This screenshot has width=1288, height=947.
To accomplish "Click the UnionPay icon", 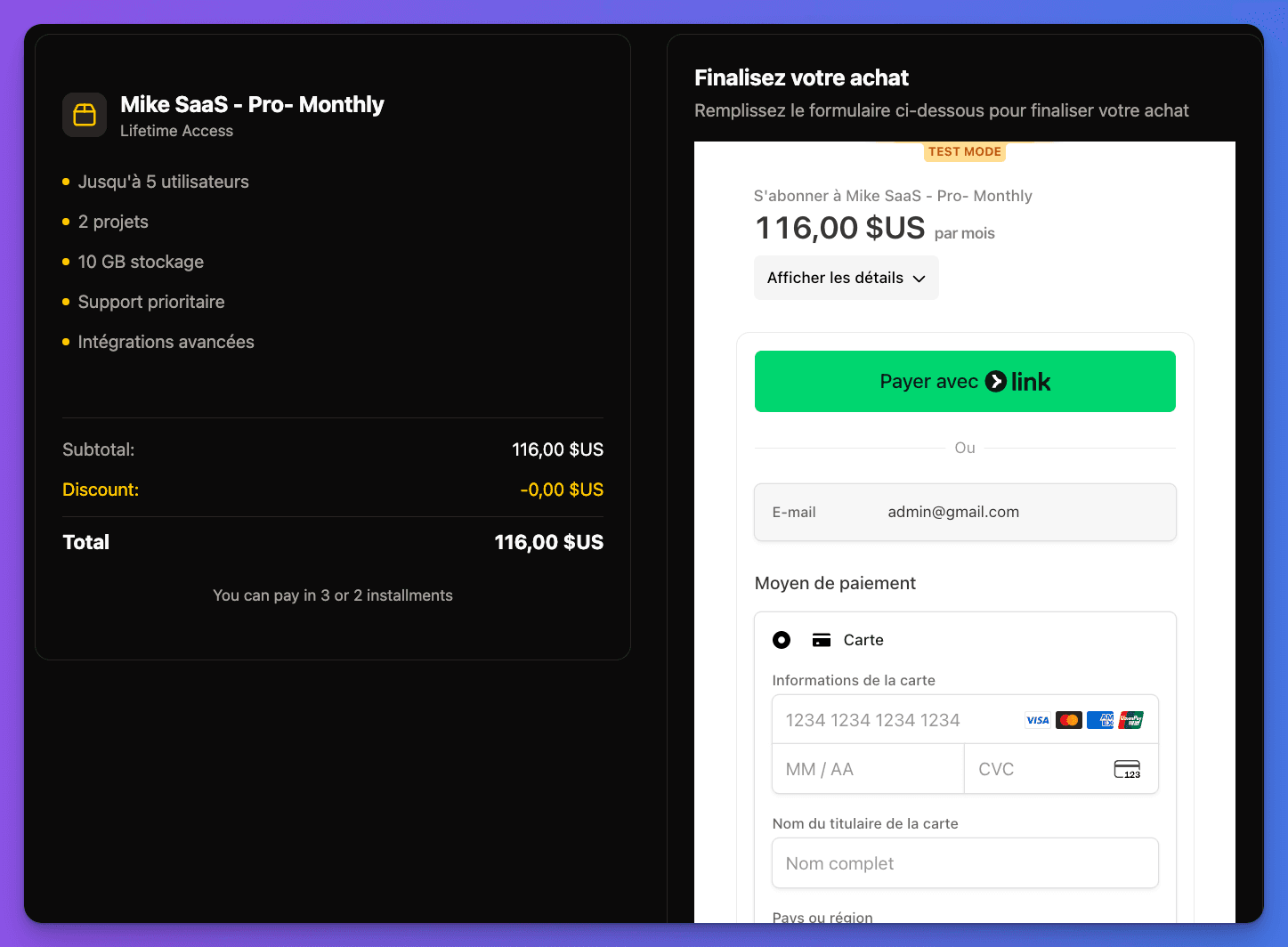I will click(1131, 720).
